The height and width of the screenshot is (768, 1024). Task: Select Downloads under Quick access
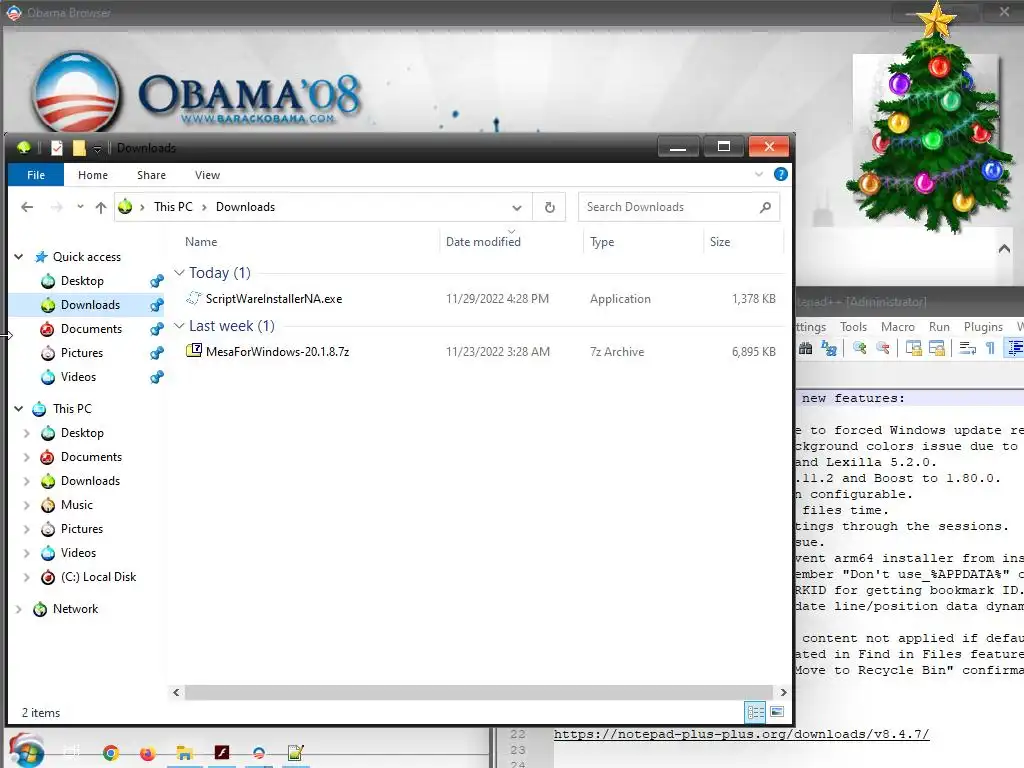pyautogui.click(x=90, y=305)
